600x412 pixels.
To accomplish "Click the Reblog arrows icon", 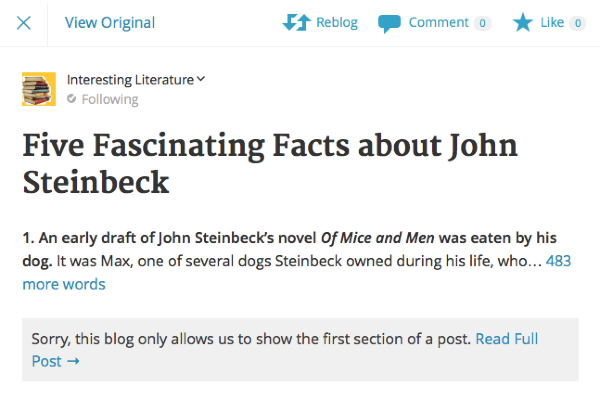I will [x=296, y=23].
